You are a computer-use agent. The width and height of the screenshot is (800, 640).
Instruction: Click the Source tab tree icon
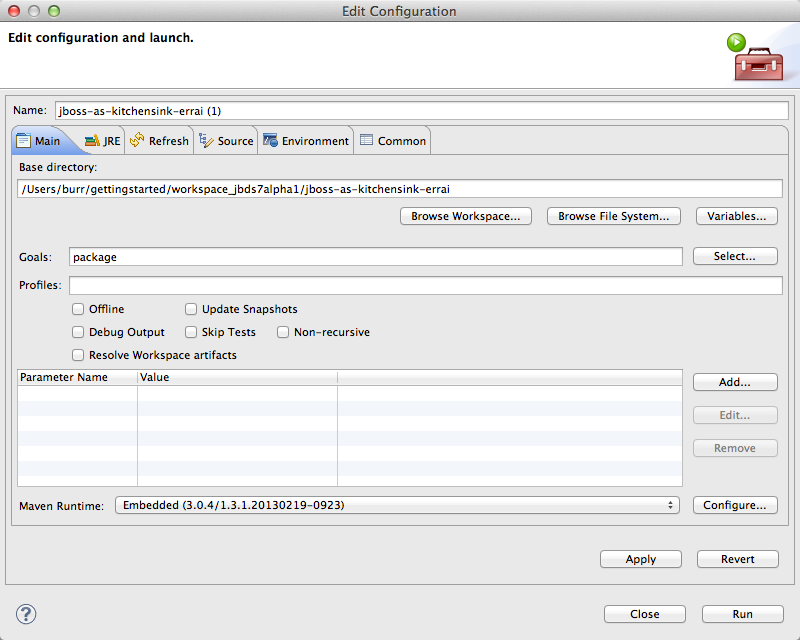tap(206, 140)
